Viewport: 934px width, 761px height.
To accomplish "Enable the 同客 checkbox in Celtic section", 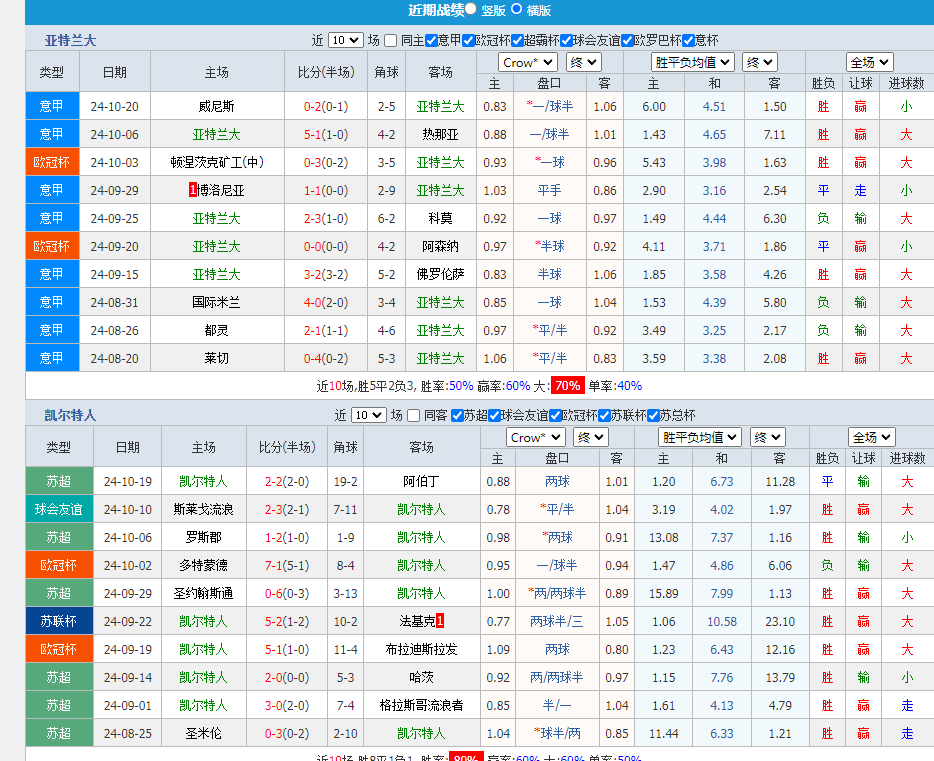I will click(412, 414).
